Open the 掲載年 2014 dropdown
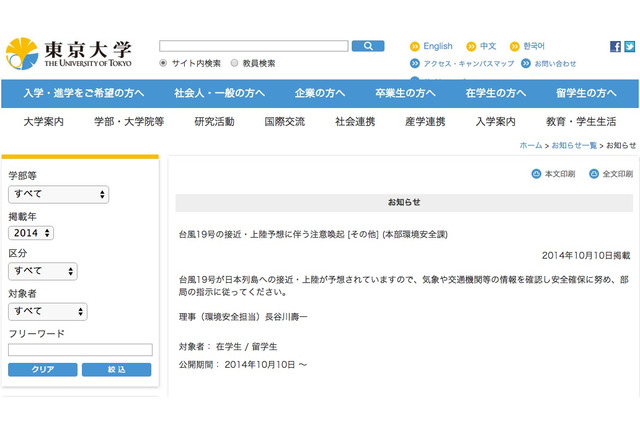The width and height of the screenshot is (640, 426). click(31, 233)
